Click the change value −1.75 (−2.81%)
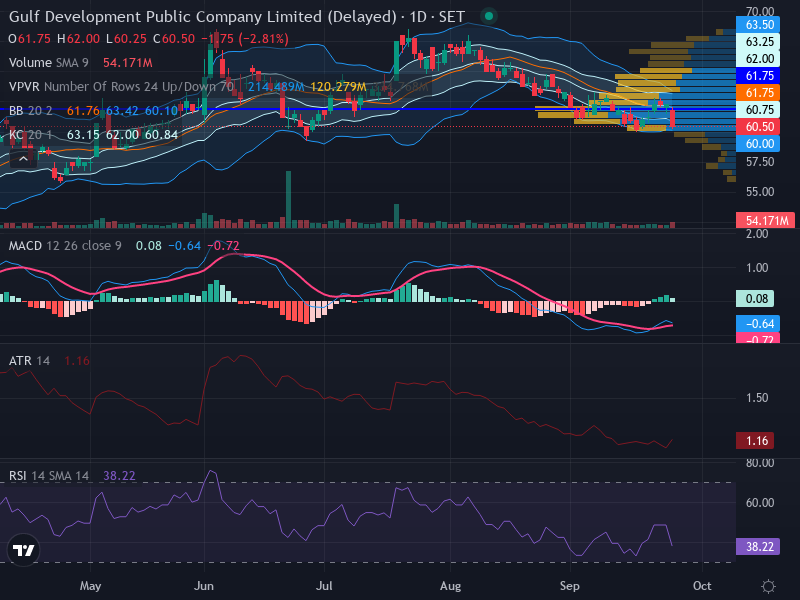This screenshot has height=600, width=800. (245, 39)
